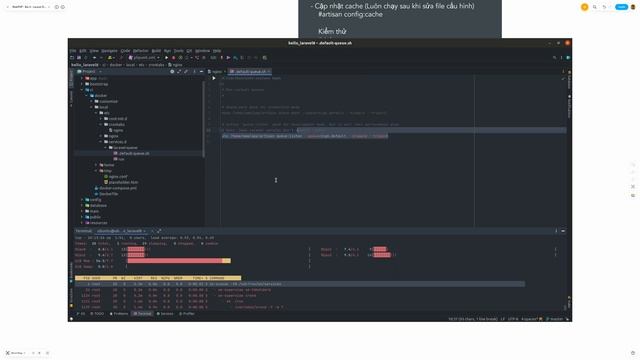Click the UTF-8 encoding in status bar
640x360 pixels.
click(x=513, y=319)
